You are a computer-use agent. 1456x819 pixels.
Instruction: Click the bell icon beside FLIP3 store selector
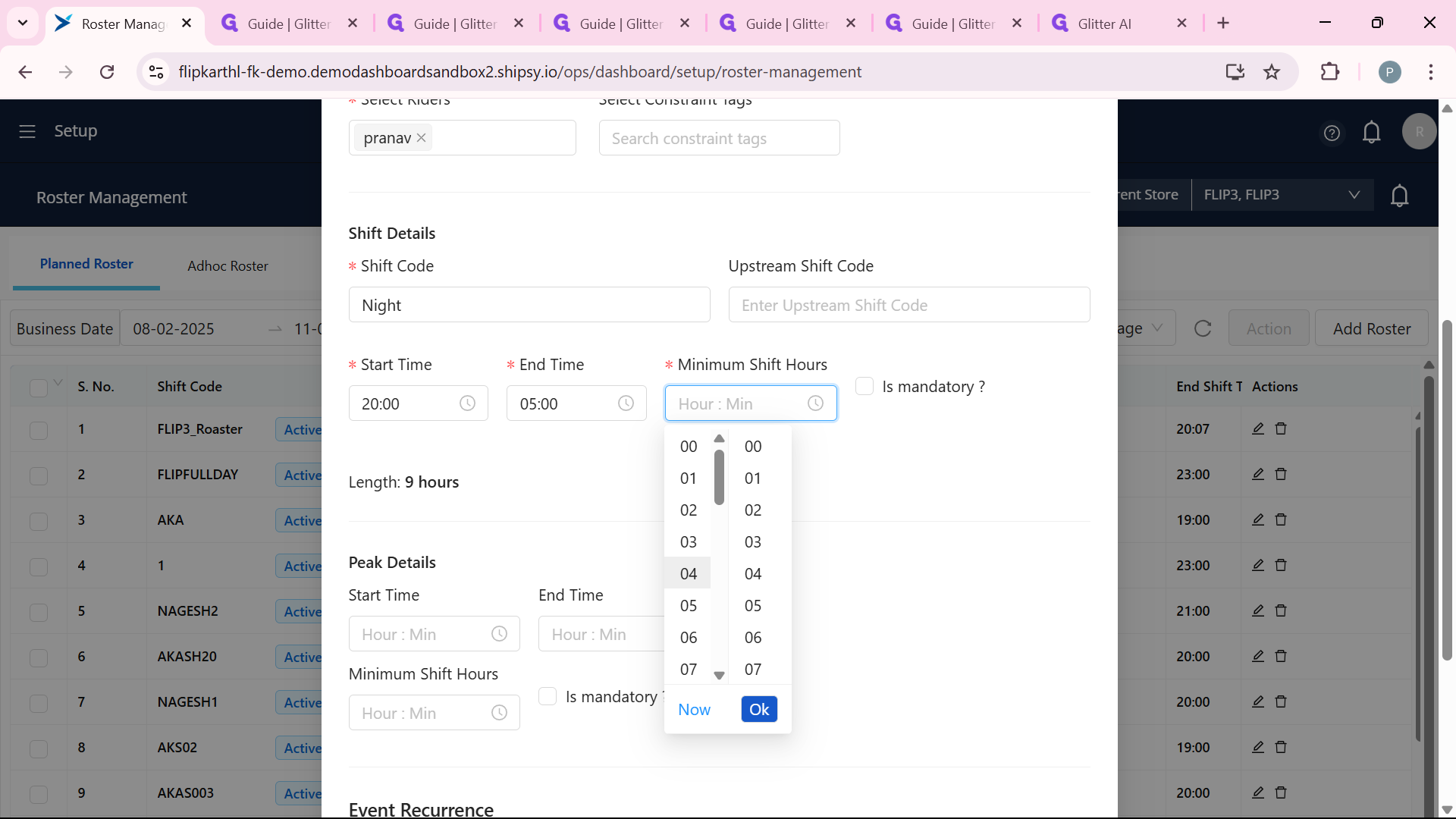1399,196
